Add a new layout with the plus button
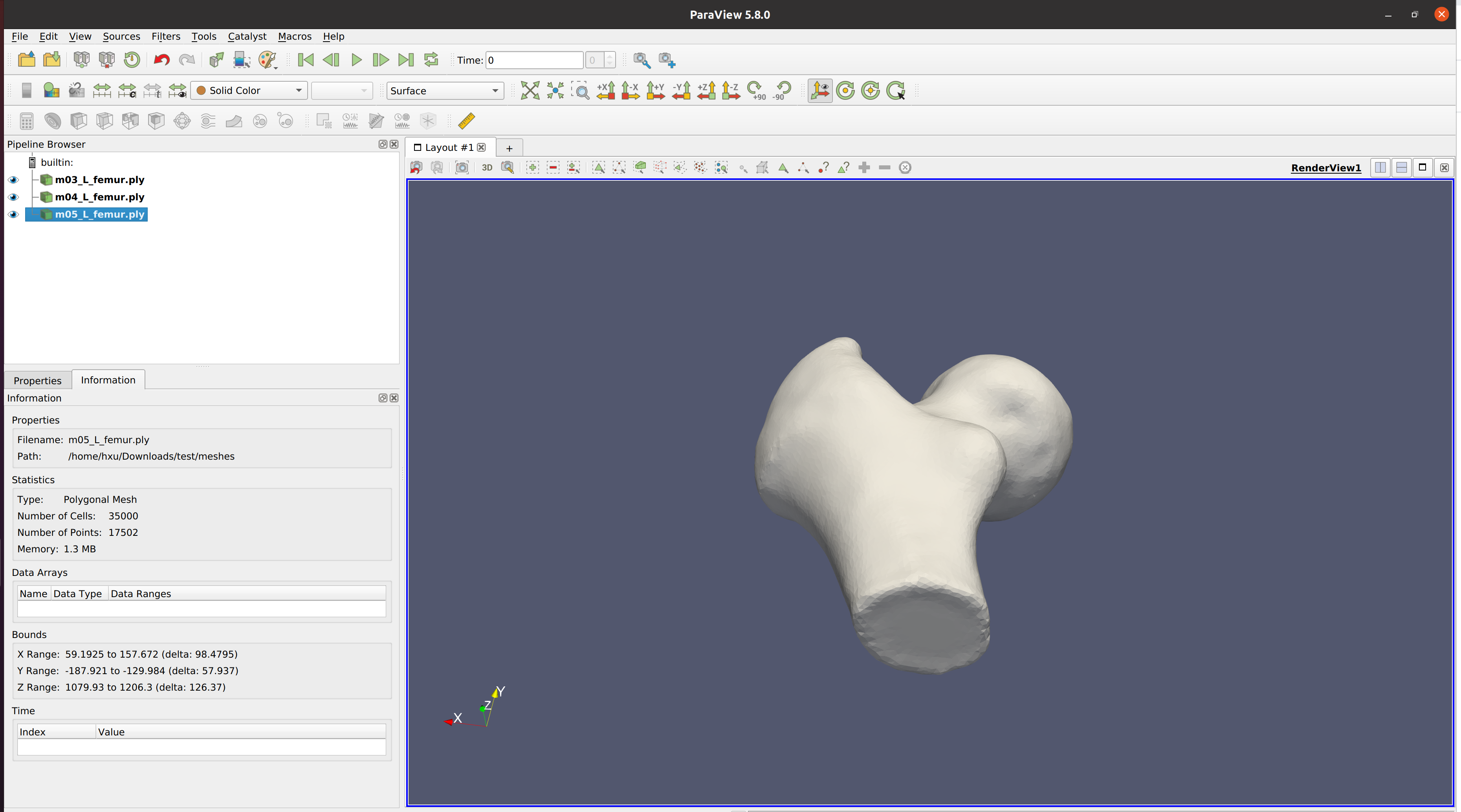 (509, 147)
